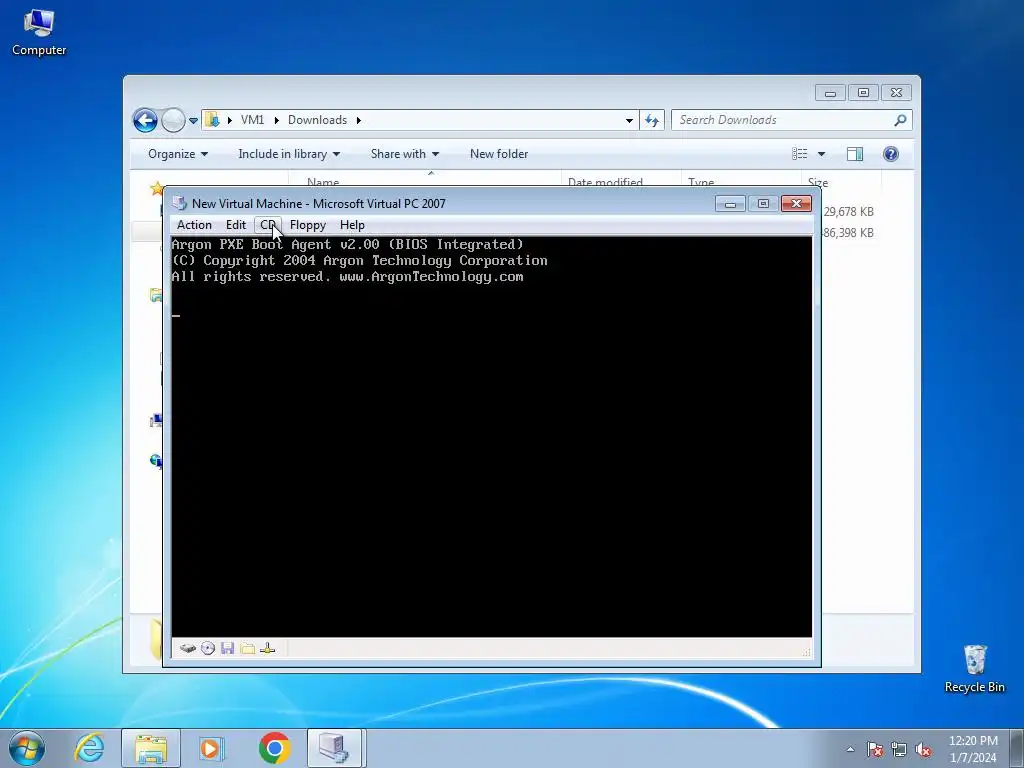Click VM1 in the Explorer address bar
This screenshot has height=768, width=1024.
(252, 120)
